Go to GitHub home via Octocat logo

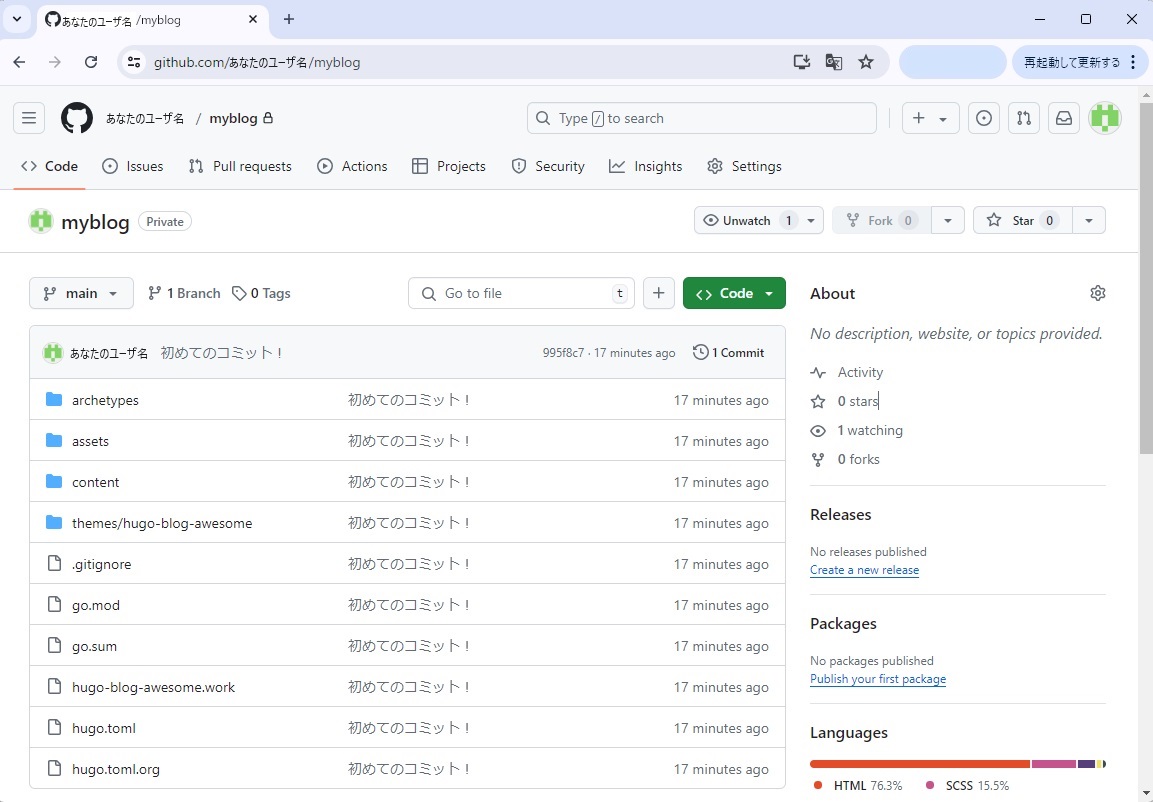point(76,118)
